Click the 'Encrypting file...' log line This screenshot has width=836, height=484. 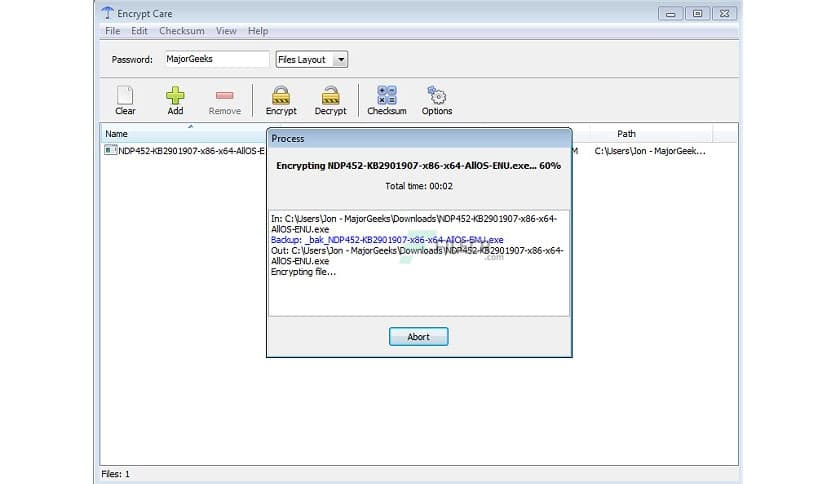click(303, 272)
